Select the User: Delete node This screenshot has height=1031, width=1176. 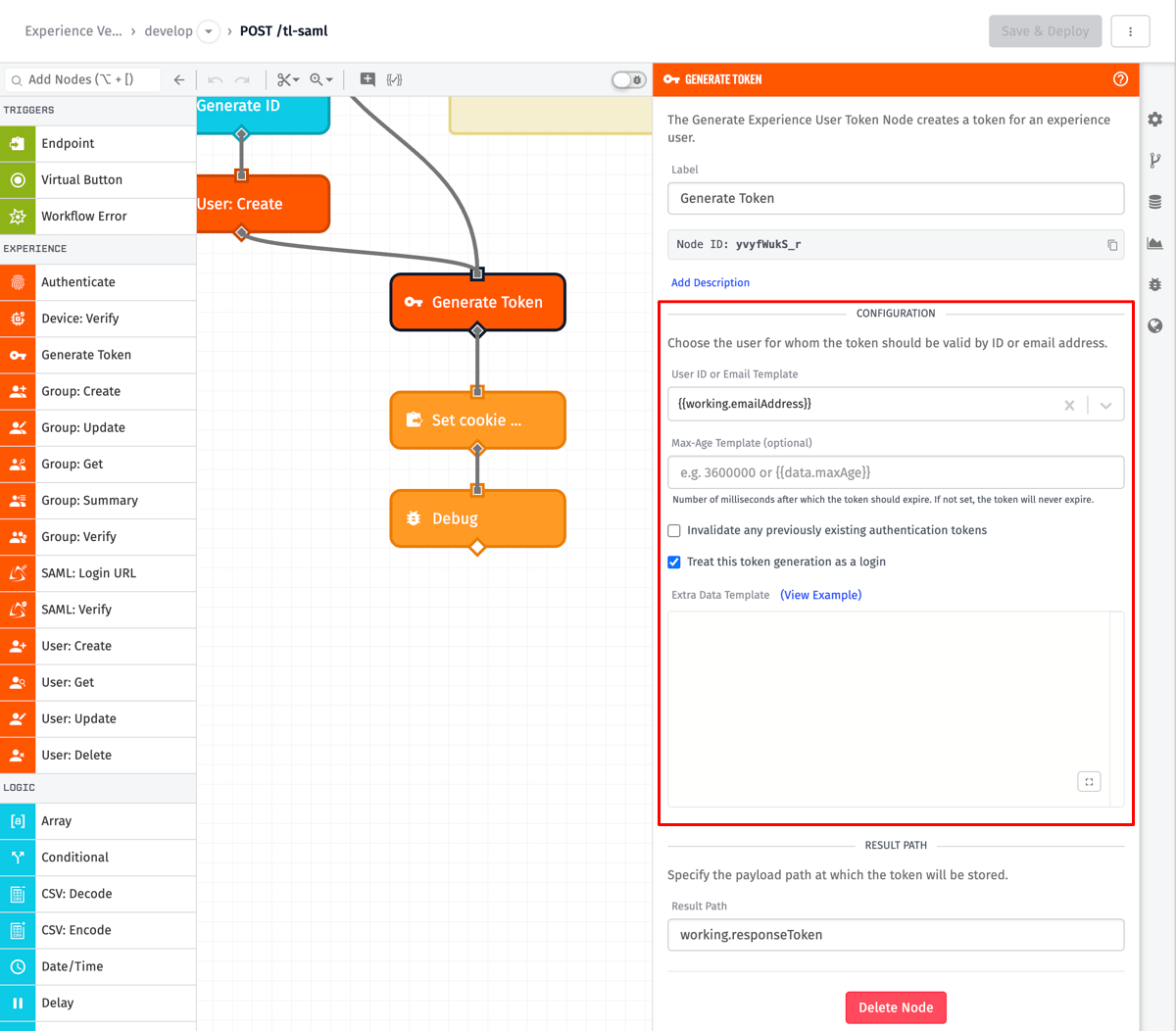(x=98, y=755)
